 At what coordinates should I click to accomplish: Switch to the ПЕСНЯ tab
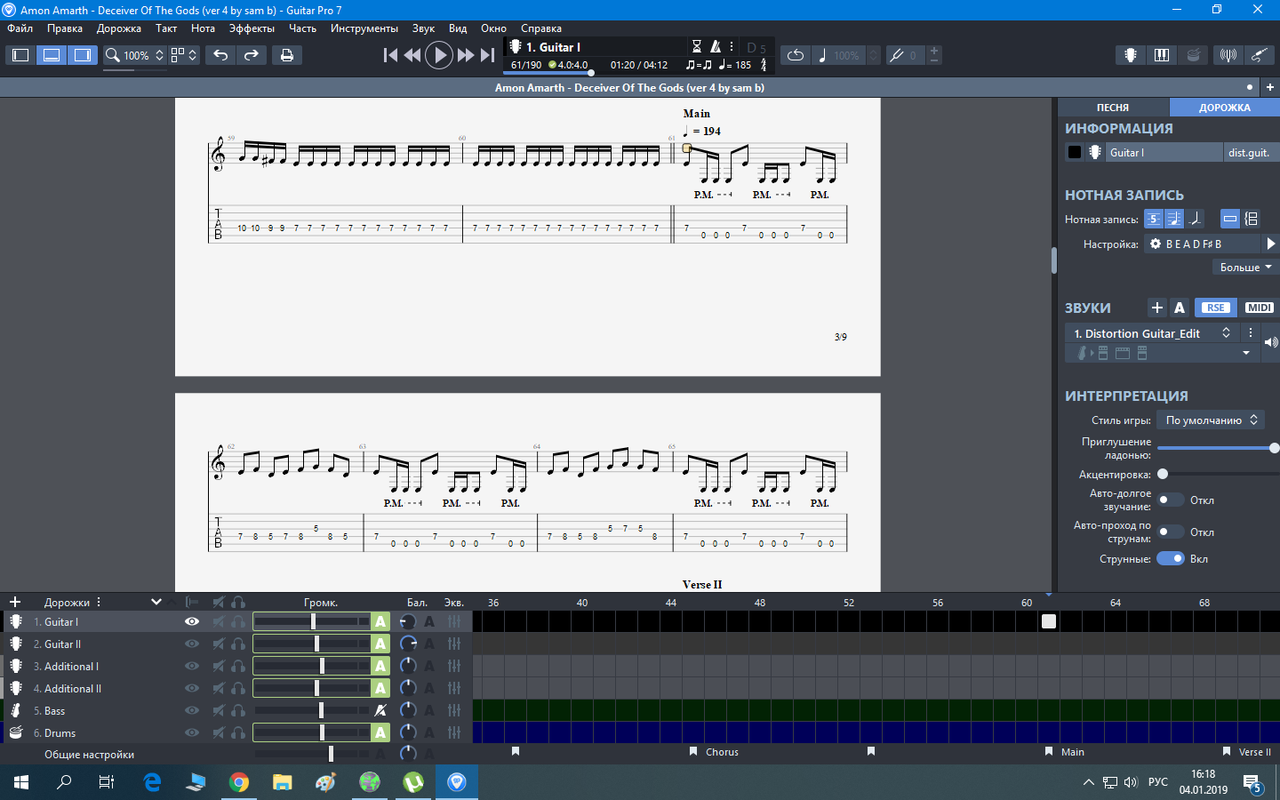(x=1112, y=107)
